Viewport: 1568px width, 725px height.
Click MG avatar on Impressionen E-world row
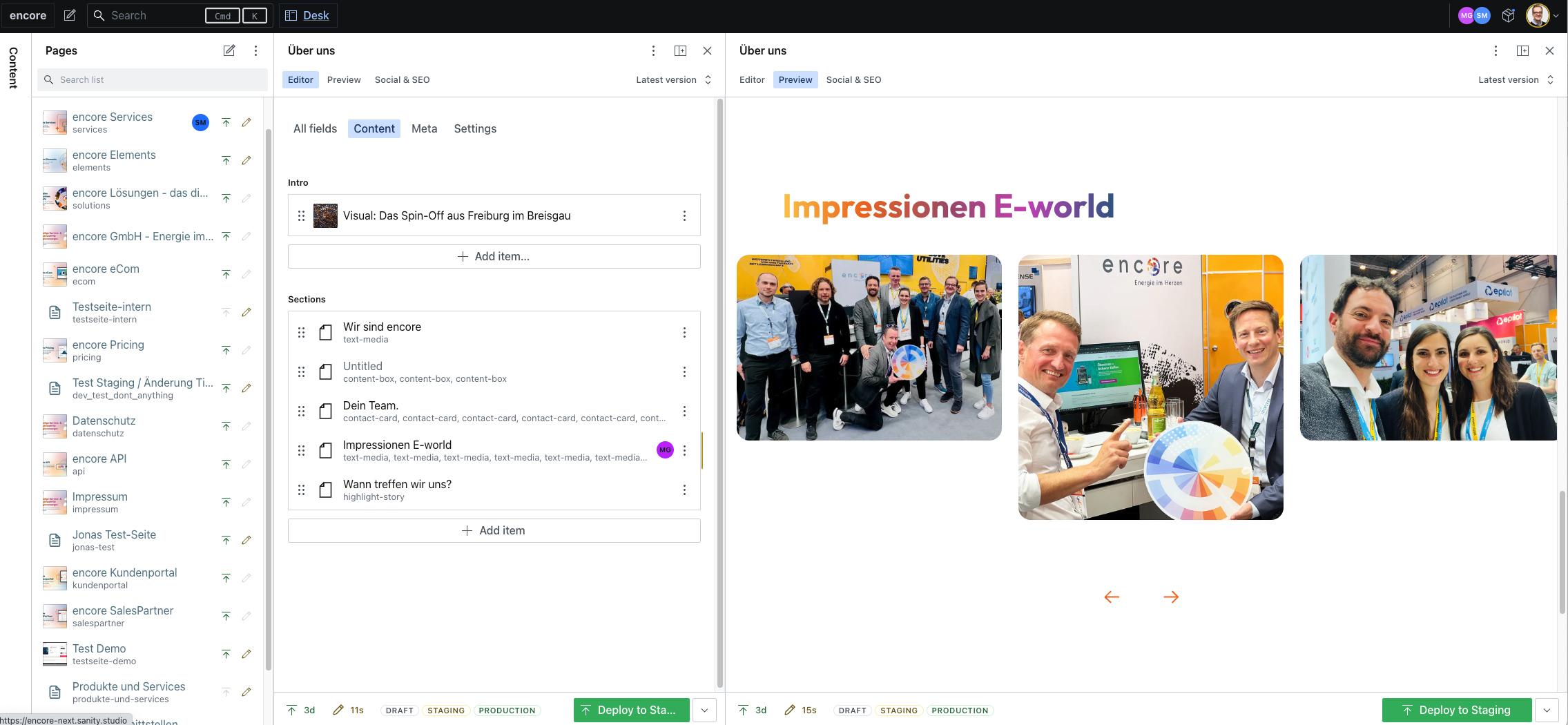click(x=665, y=449)
